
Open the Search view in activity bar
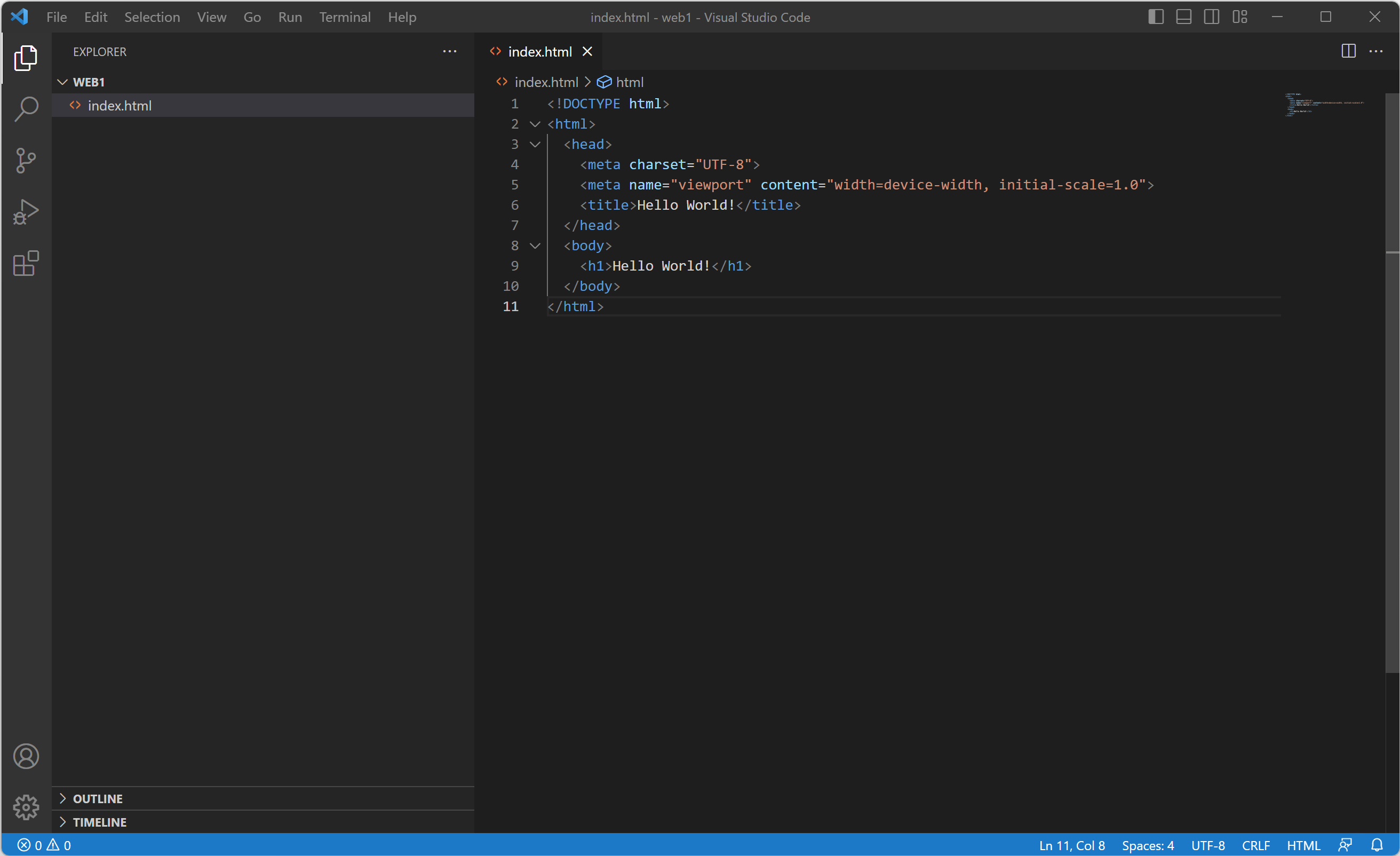point(26,108)
